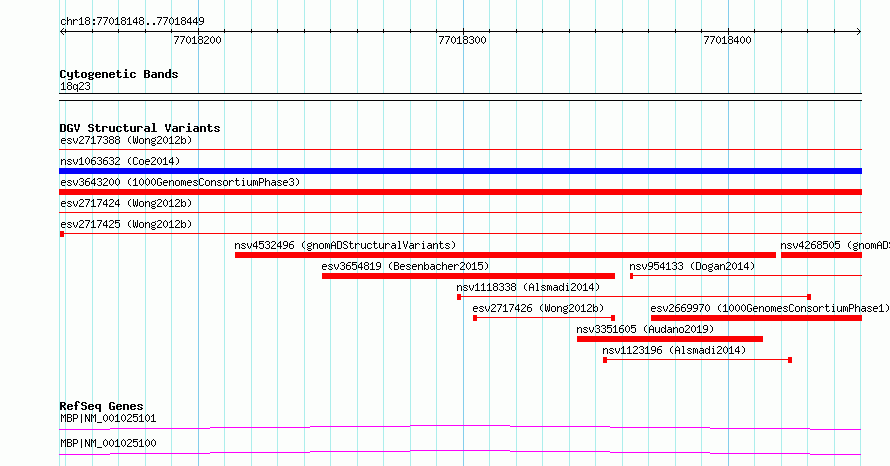Click the DGV Structural Variants track heading
This screenshot has height=466, width=890.
[x=140, y=128]
